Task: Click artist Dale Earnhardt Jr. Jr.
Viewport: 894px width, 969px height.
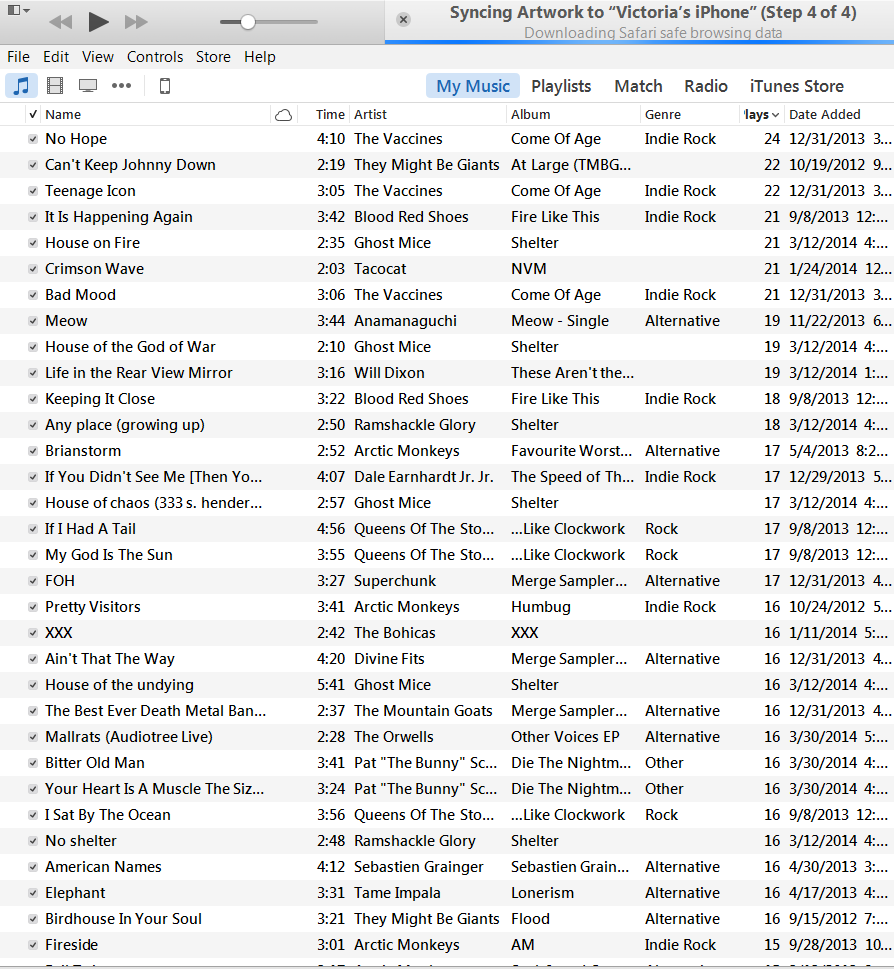Action: coord(424,477)
